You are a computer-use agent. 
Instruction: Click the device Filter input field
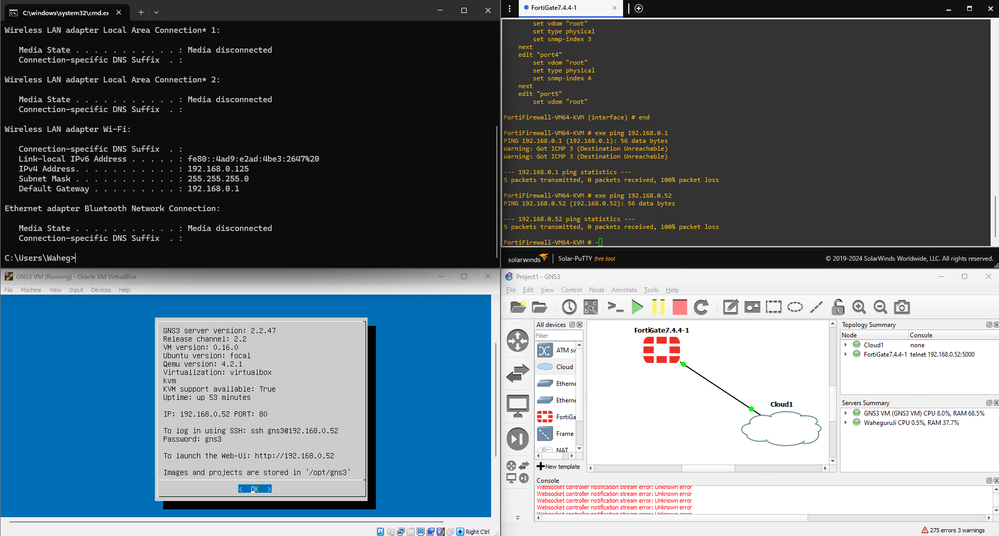[x=558, y=336]
